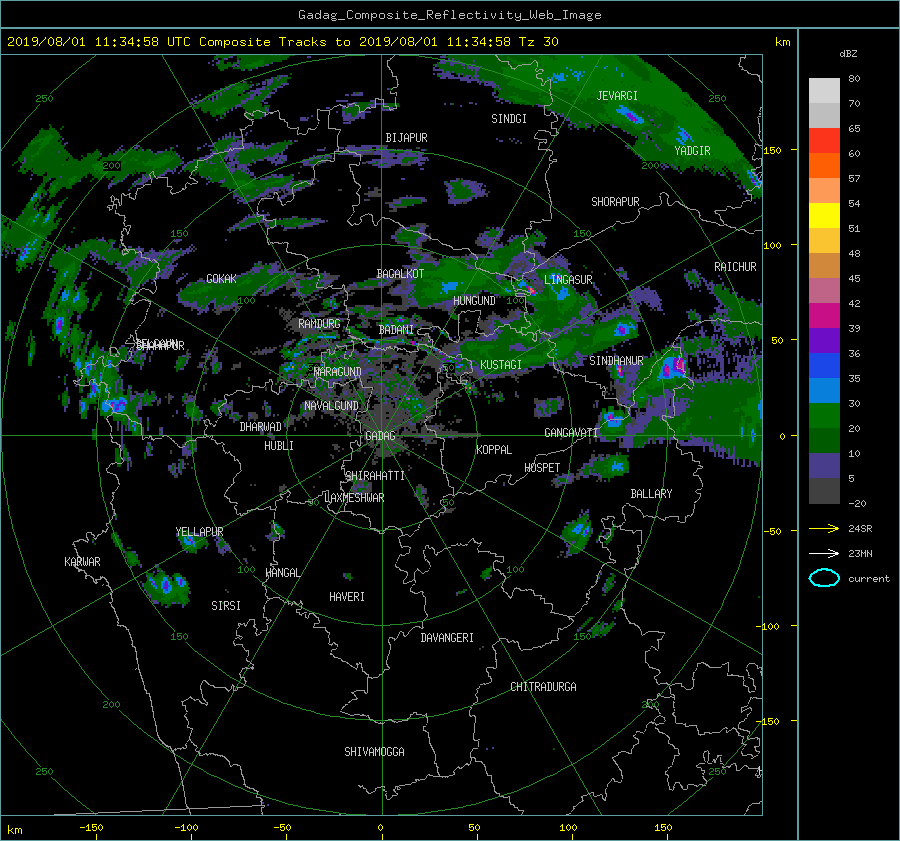The height and width of the screenshot is (841, 900).
Task: Select the red 65 dBZ color swatch
Action: 824,140
